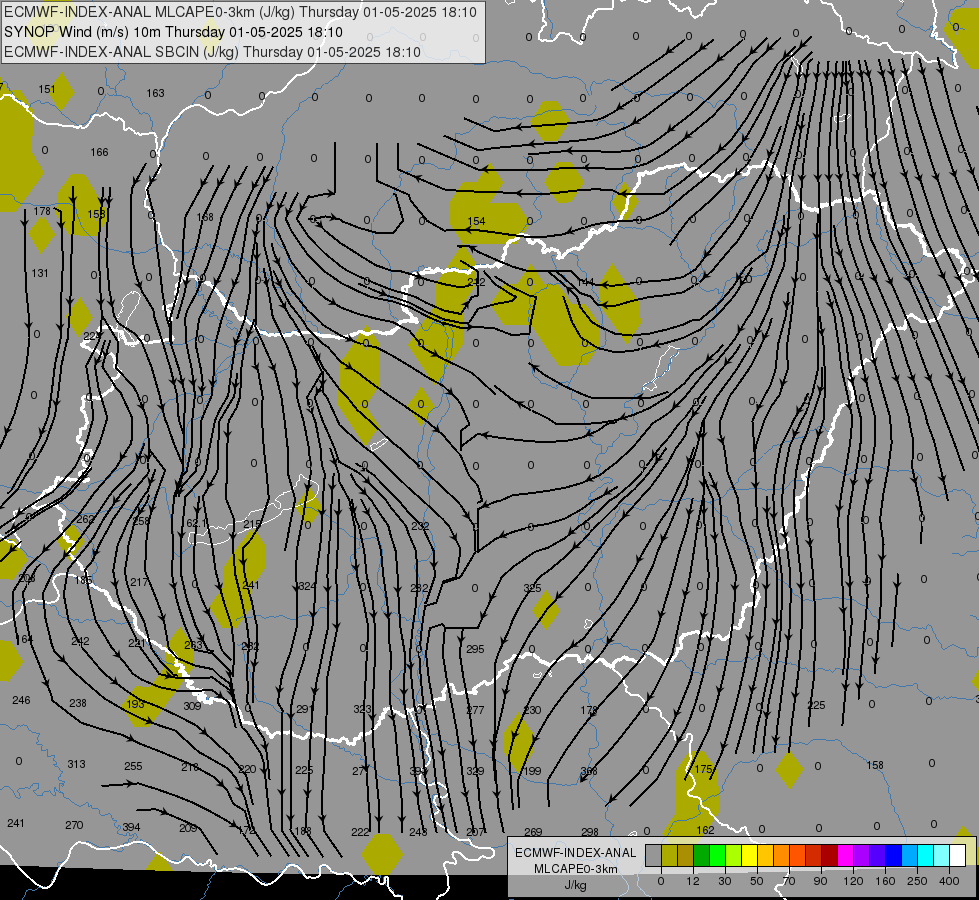The height and width of the screenshot is (900, 979).
Task: Click the map value 151
Action: click(x=47, y=89)
